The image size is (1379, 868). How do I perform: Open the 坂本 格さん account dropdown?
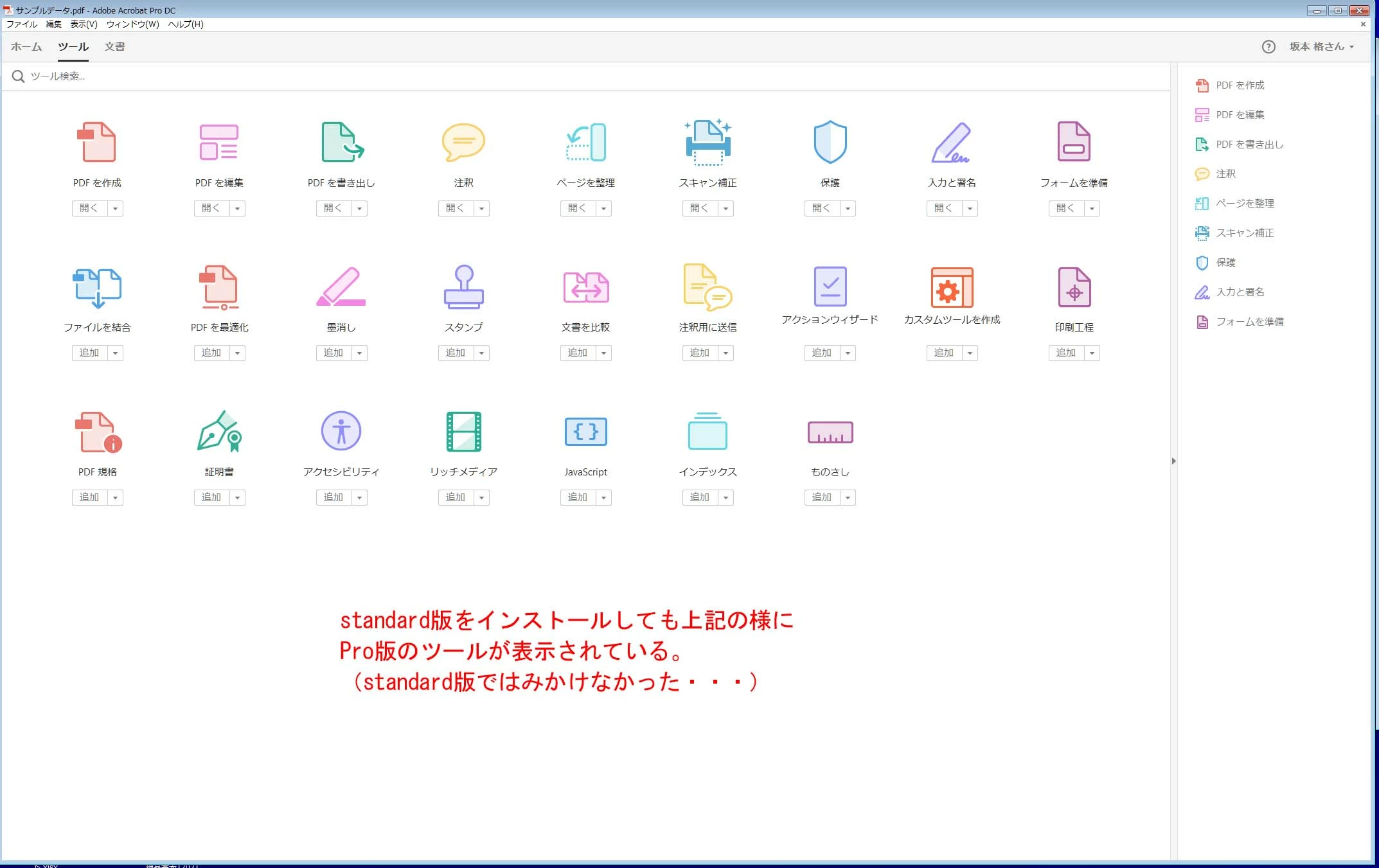coord(1322,47)
